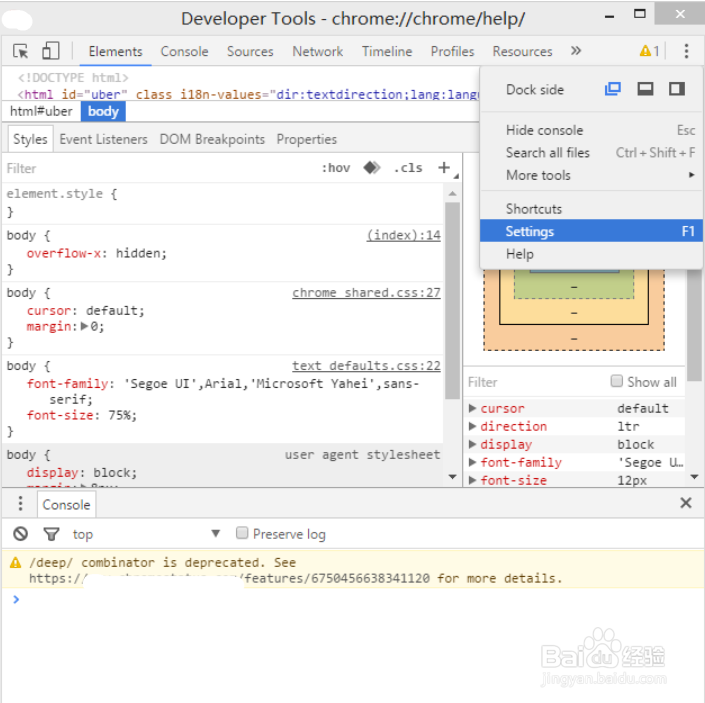Image resolution: width=705 pixels, height=703 pixels.
Task: Choose Shortcuts menu item
Action: [x=591, y=209]
